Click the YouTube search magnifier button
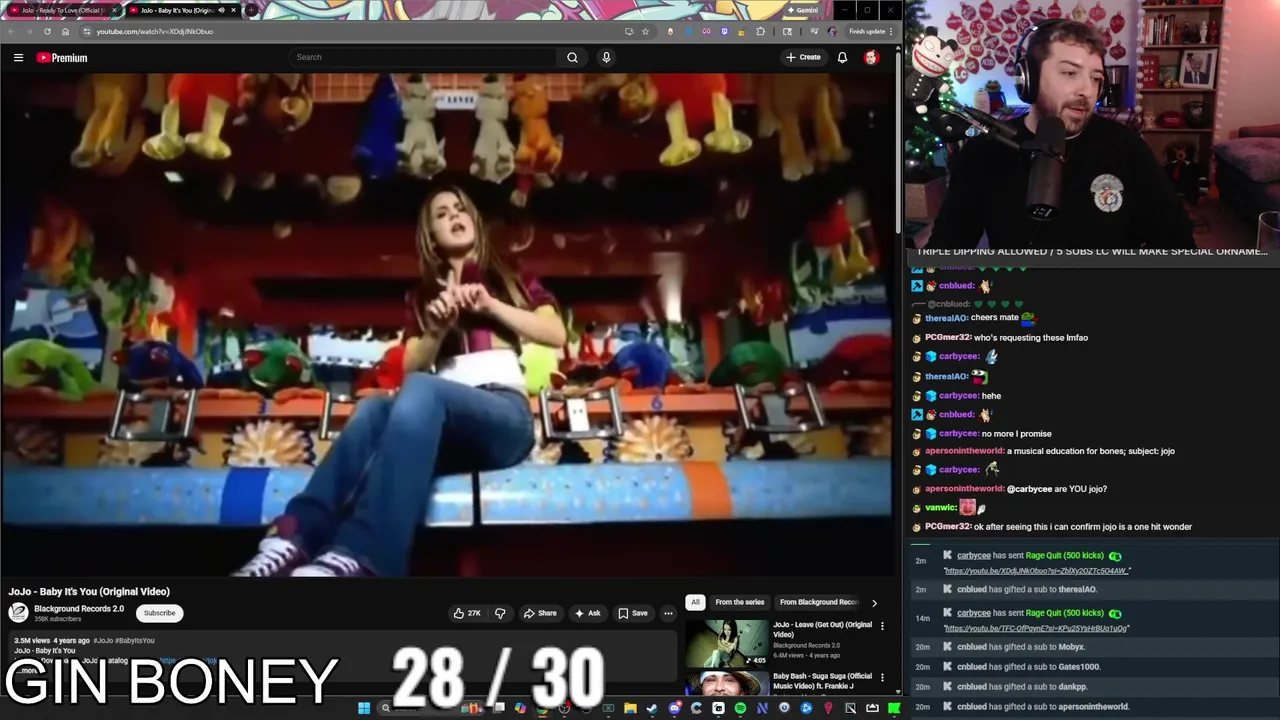Image resolution: width=1280 pixels, height=720 pixels. pos(572,57)
